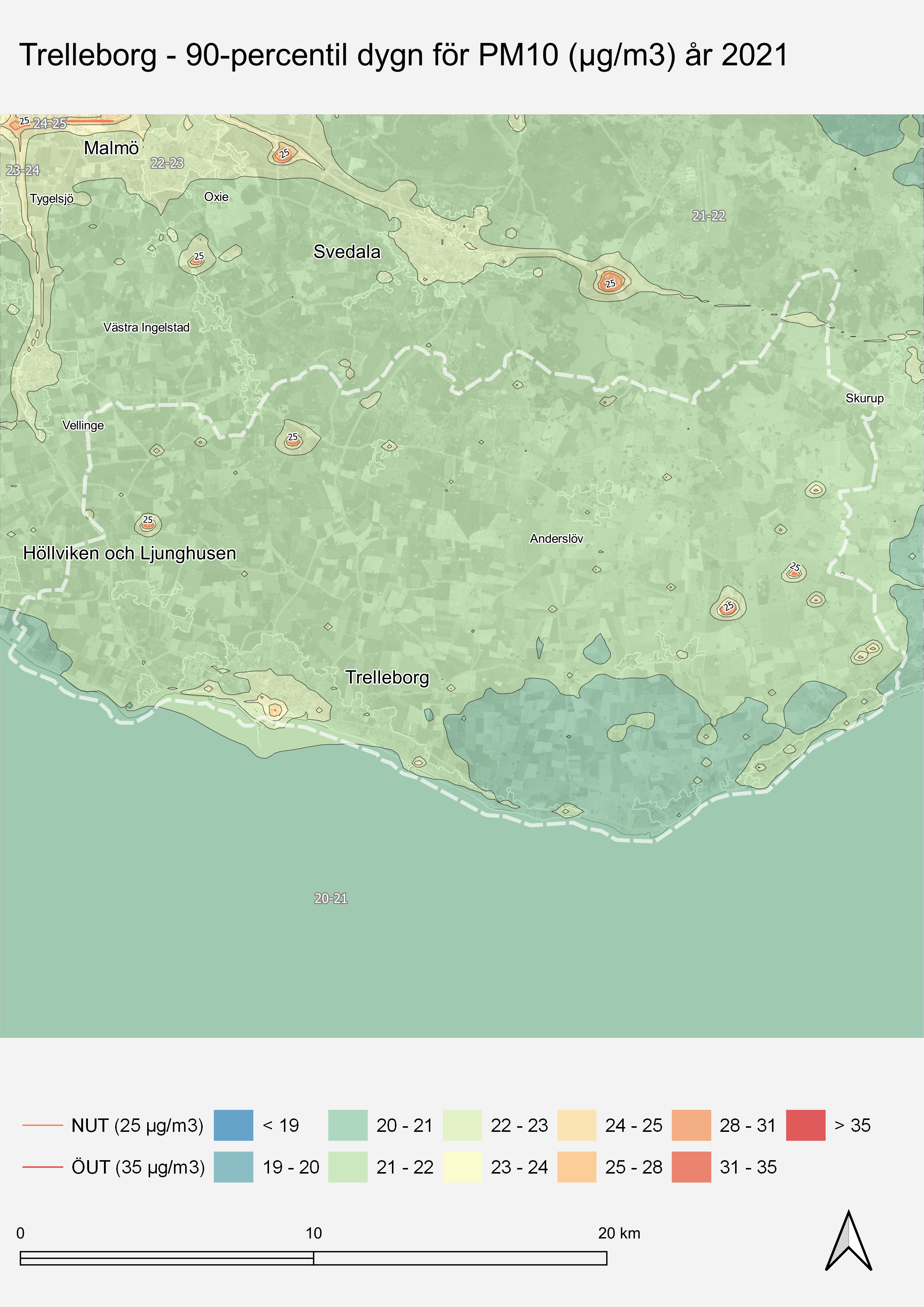Click the '24 - 25' legend swatch
This screenshot has height=1307, width=924.
tap(576, 1125)
